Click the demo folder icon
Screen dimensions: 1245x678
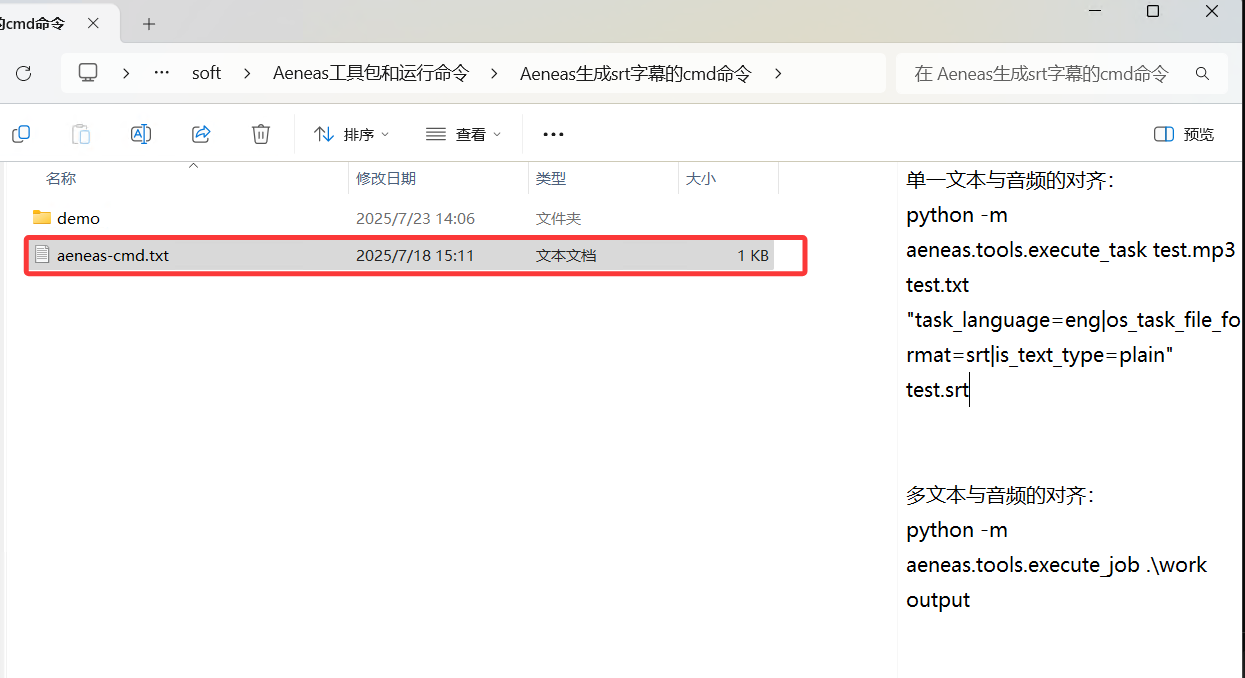pos(42,218)
